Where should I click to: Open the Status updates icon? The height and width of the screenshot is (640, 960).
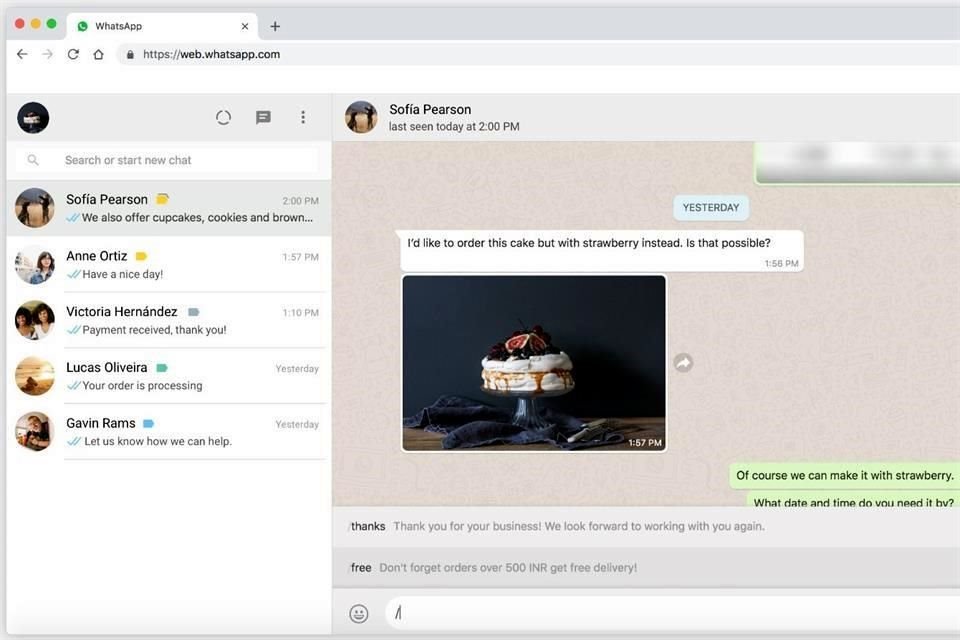(x=223, y=117)
